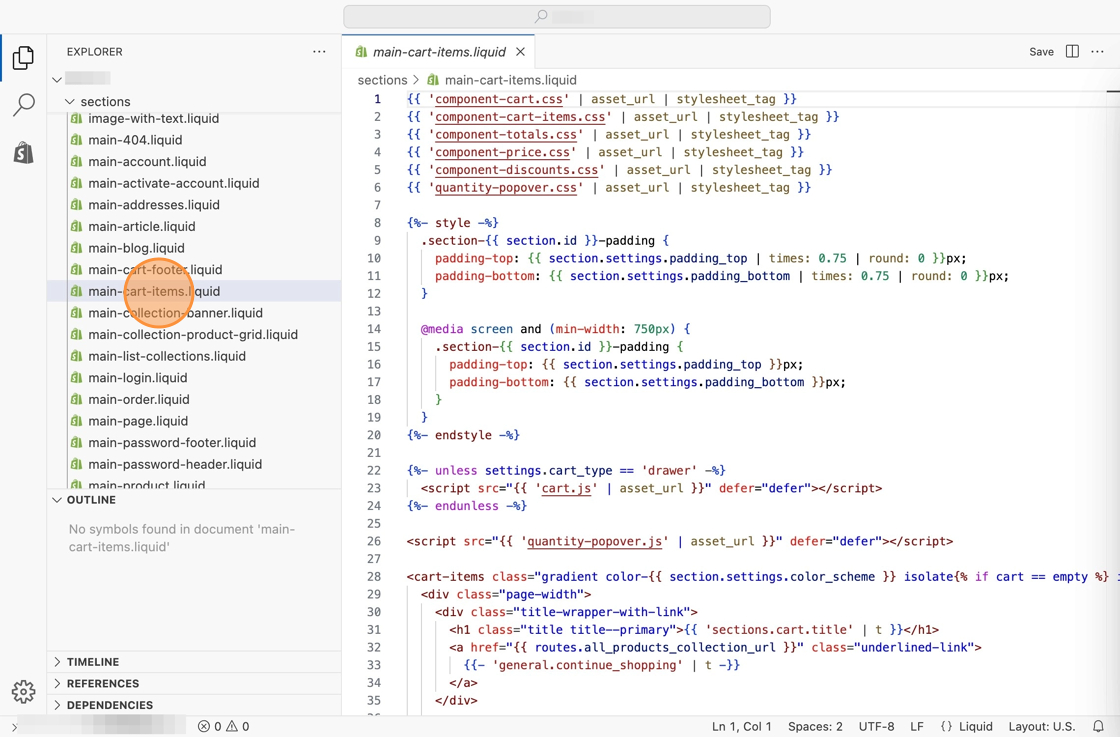Close the main-cart-items.liquid tab
The image size is (1120, 737).
pos(521,52)
